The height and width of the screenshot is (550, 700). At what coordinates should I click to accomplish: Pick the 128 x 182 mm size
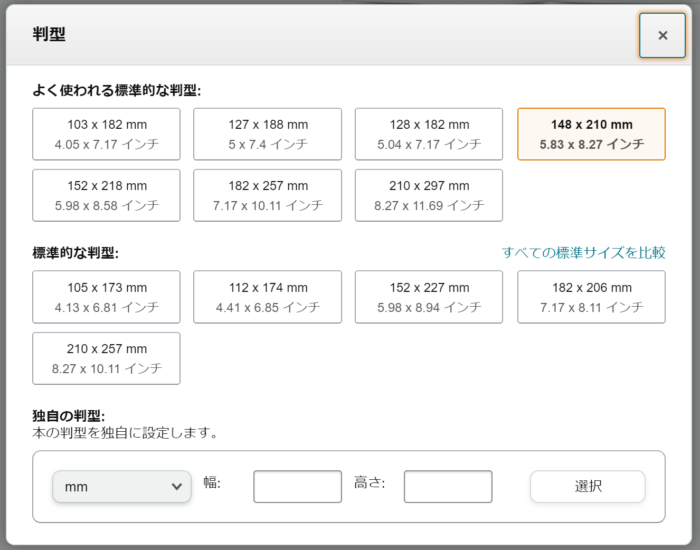429,134
